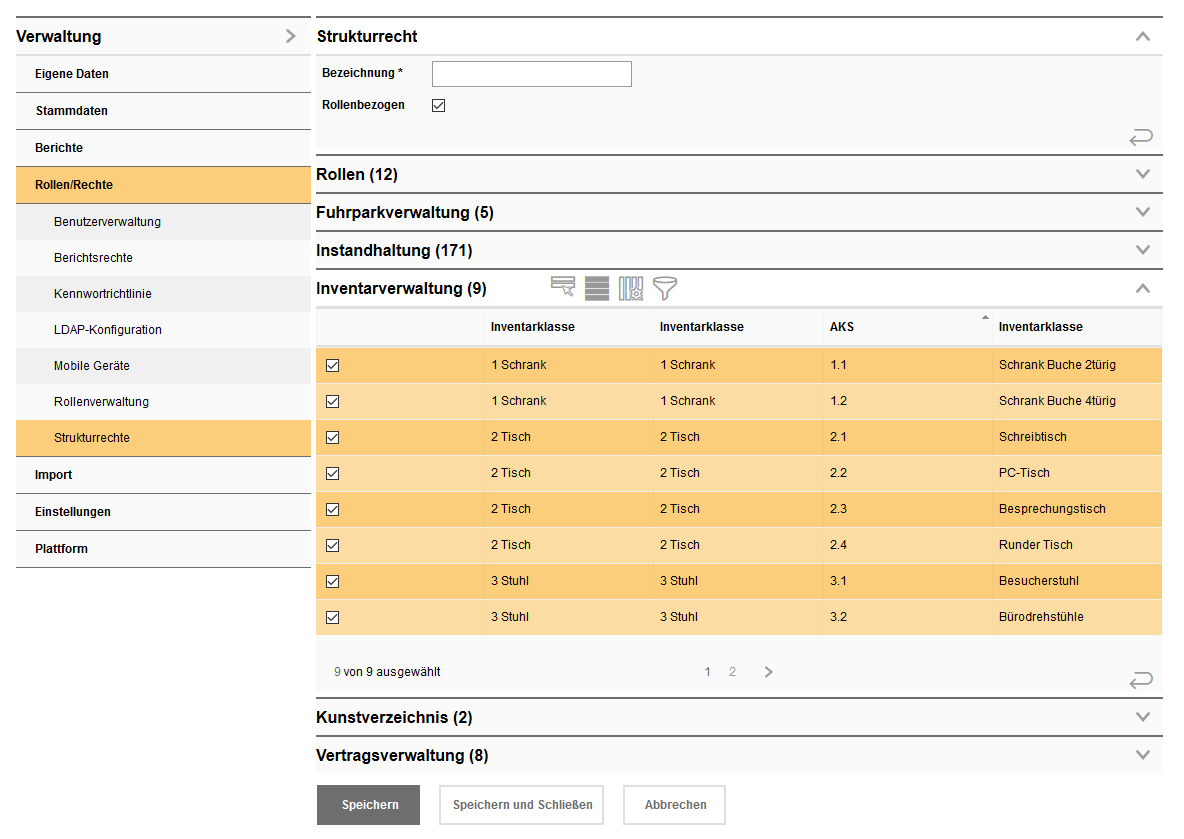Screen dimensions: 1184x839
Task: Click the Bezeichnung input field
Action: tap(531, 73)
